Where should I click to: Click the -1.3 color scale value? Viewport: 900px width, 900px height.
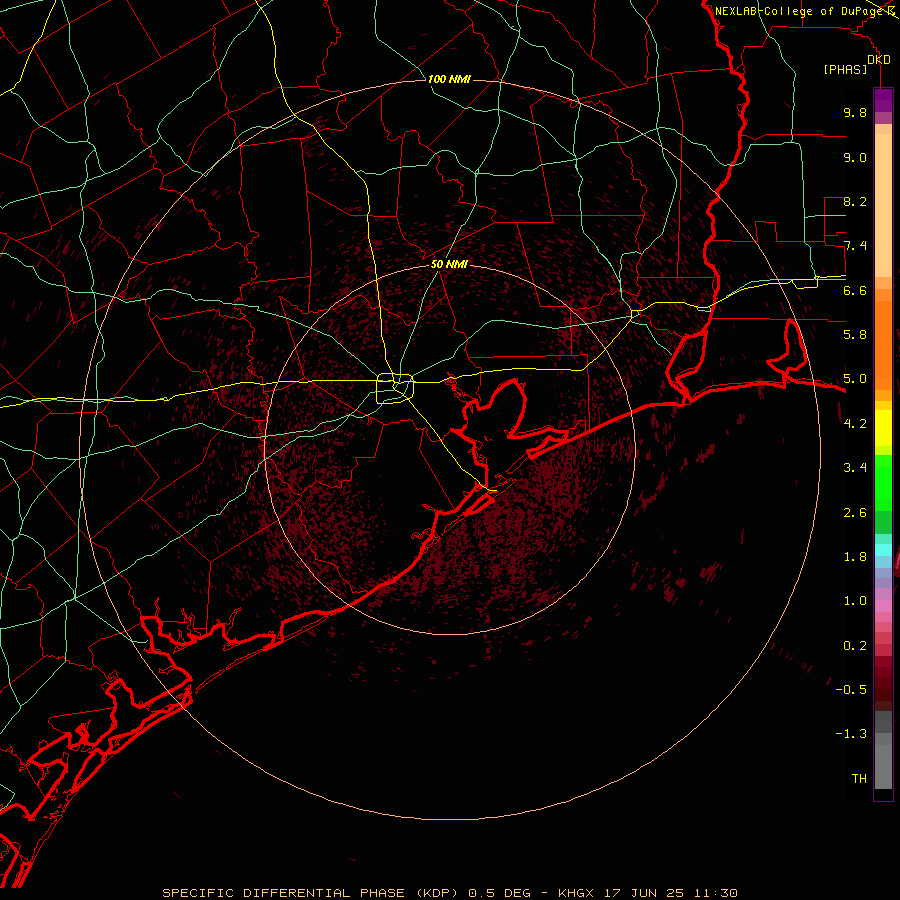[x=851, y=734]
